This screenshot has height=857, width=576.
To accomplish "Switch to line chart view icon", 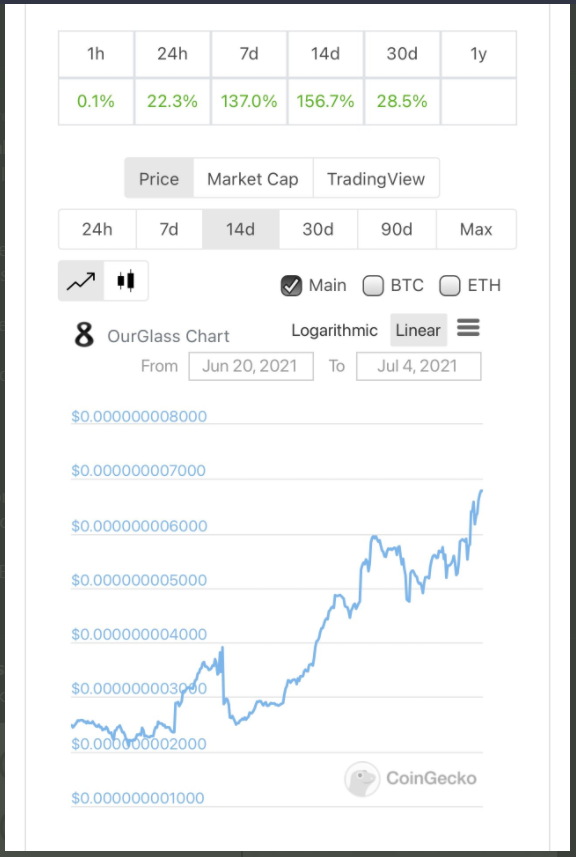I will click(81, 281).
